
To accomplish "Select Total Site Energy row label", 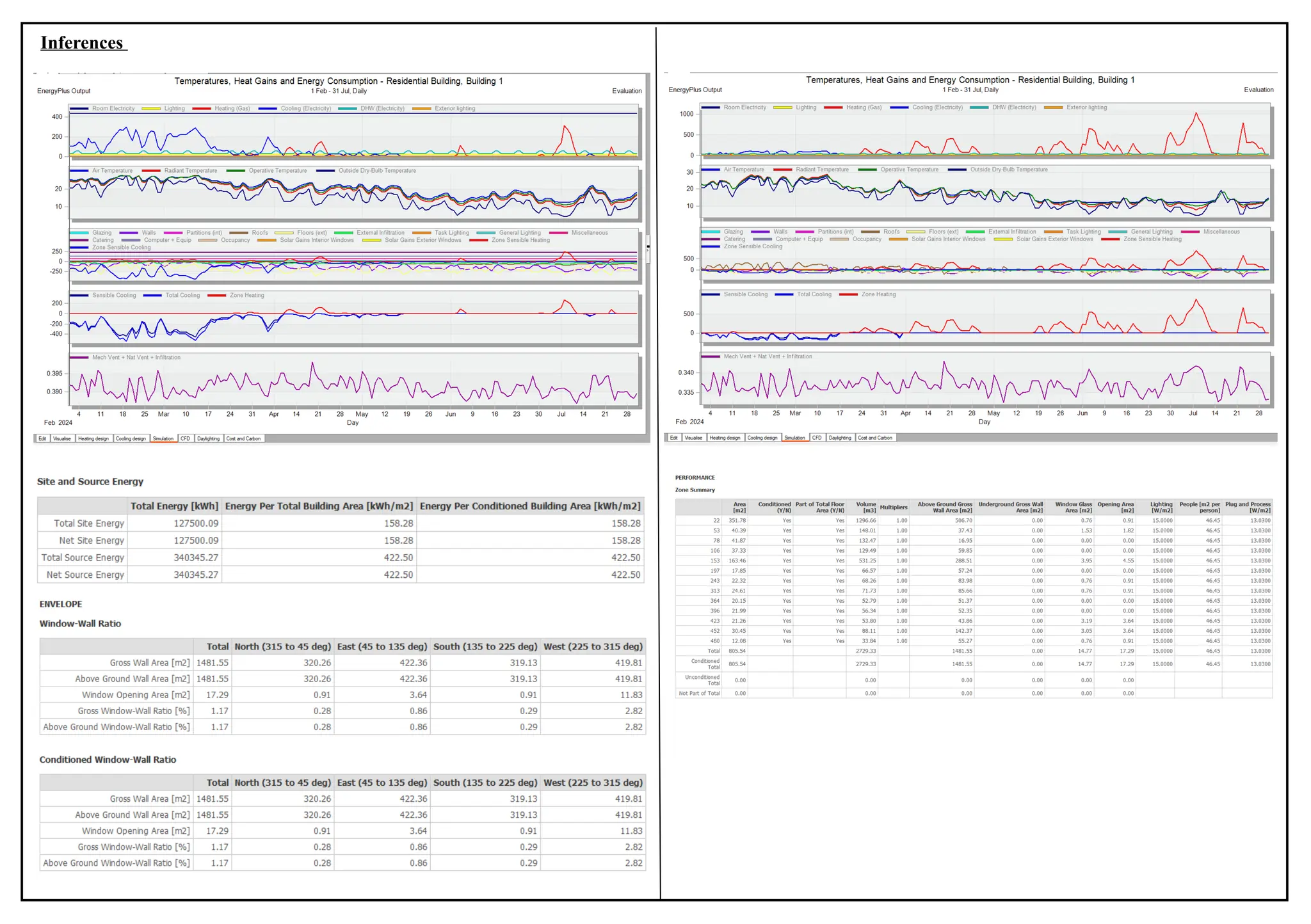I will click(89, 523).
